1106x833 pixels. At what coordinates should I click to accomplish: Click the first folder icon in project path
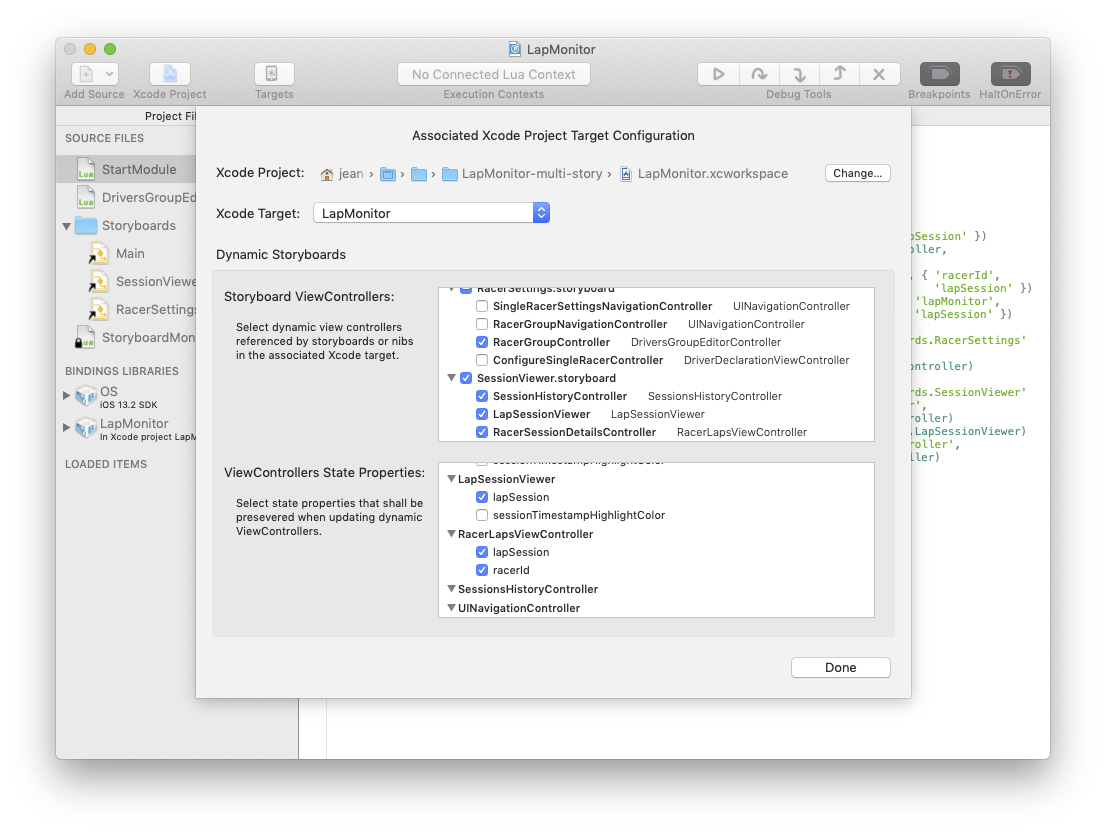click(388, 174)
